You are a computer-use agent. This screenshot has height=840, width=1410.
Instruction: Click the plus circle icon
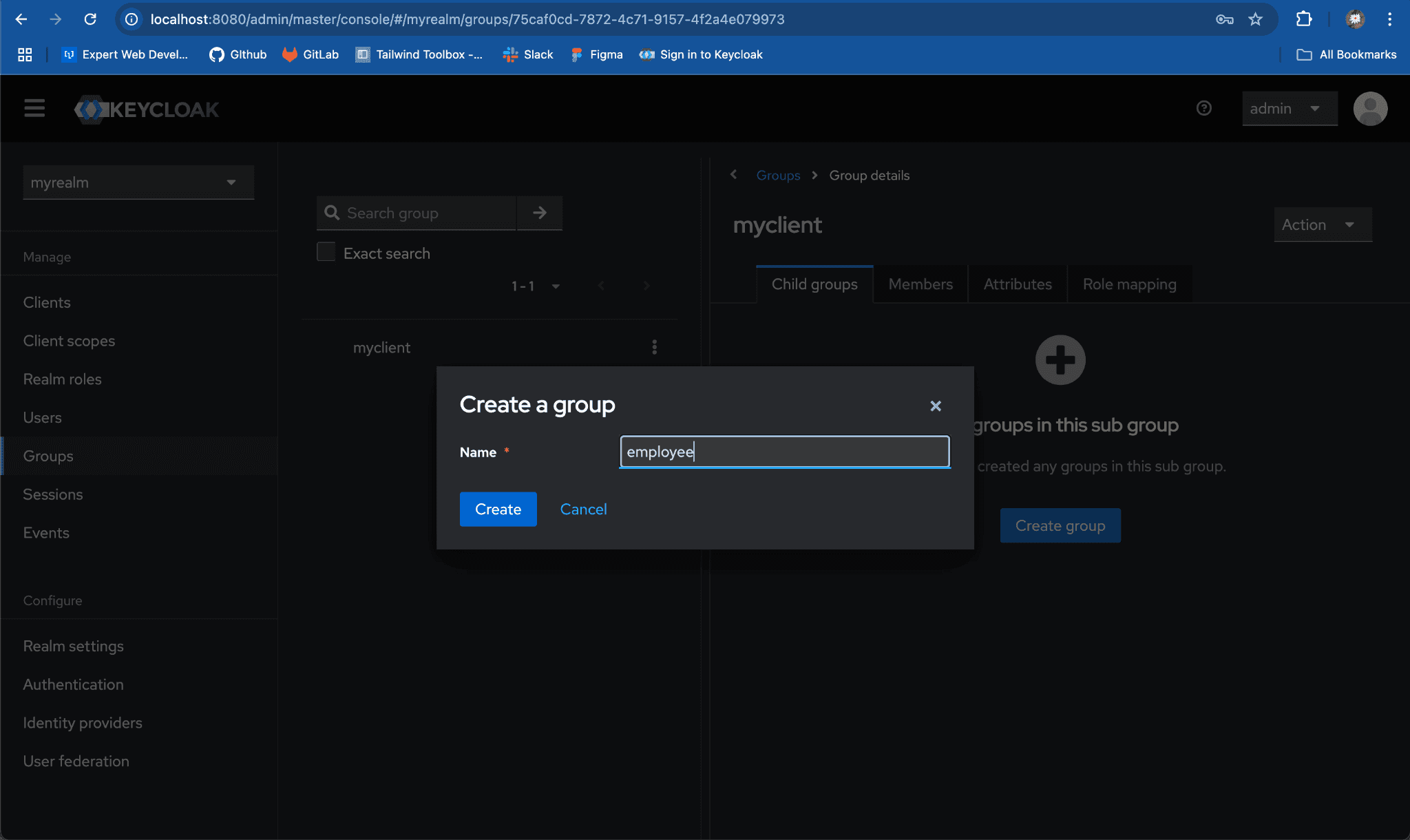pyautogui.click(x=1060, y=360)
